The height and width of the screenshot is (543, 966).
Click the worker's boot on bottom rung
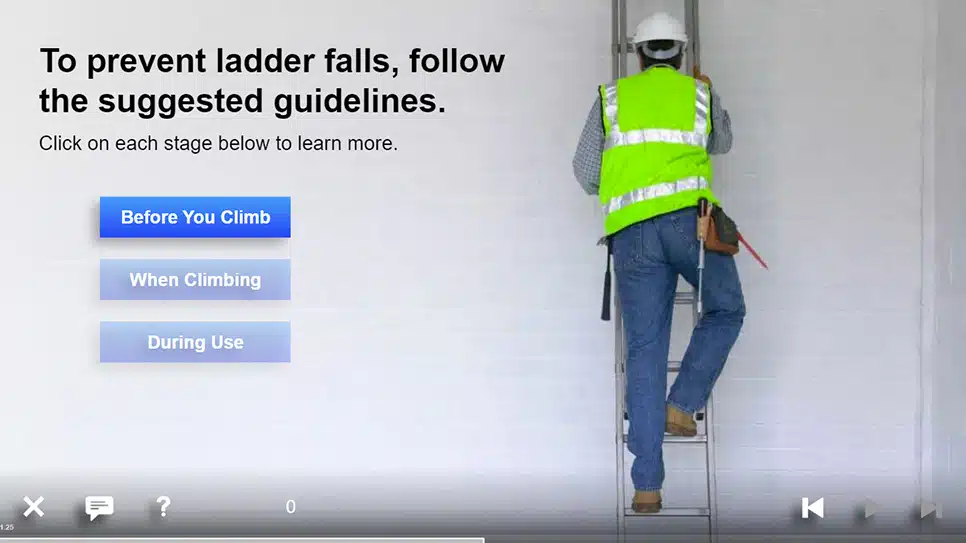pos(647,500)
